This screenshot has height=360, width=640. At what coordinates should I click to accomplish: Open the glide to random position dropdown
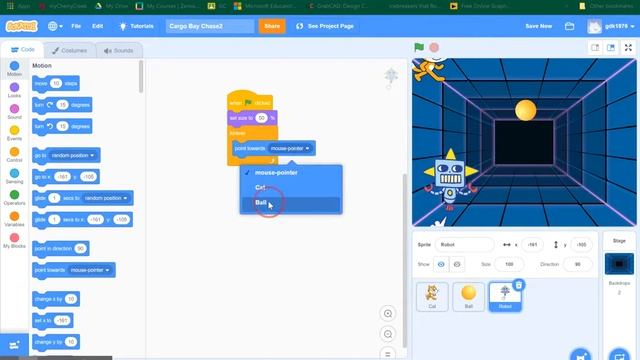point(106,198)
